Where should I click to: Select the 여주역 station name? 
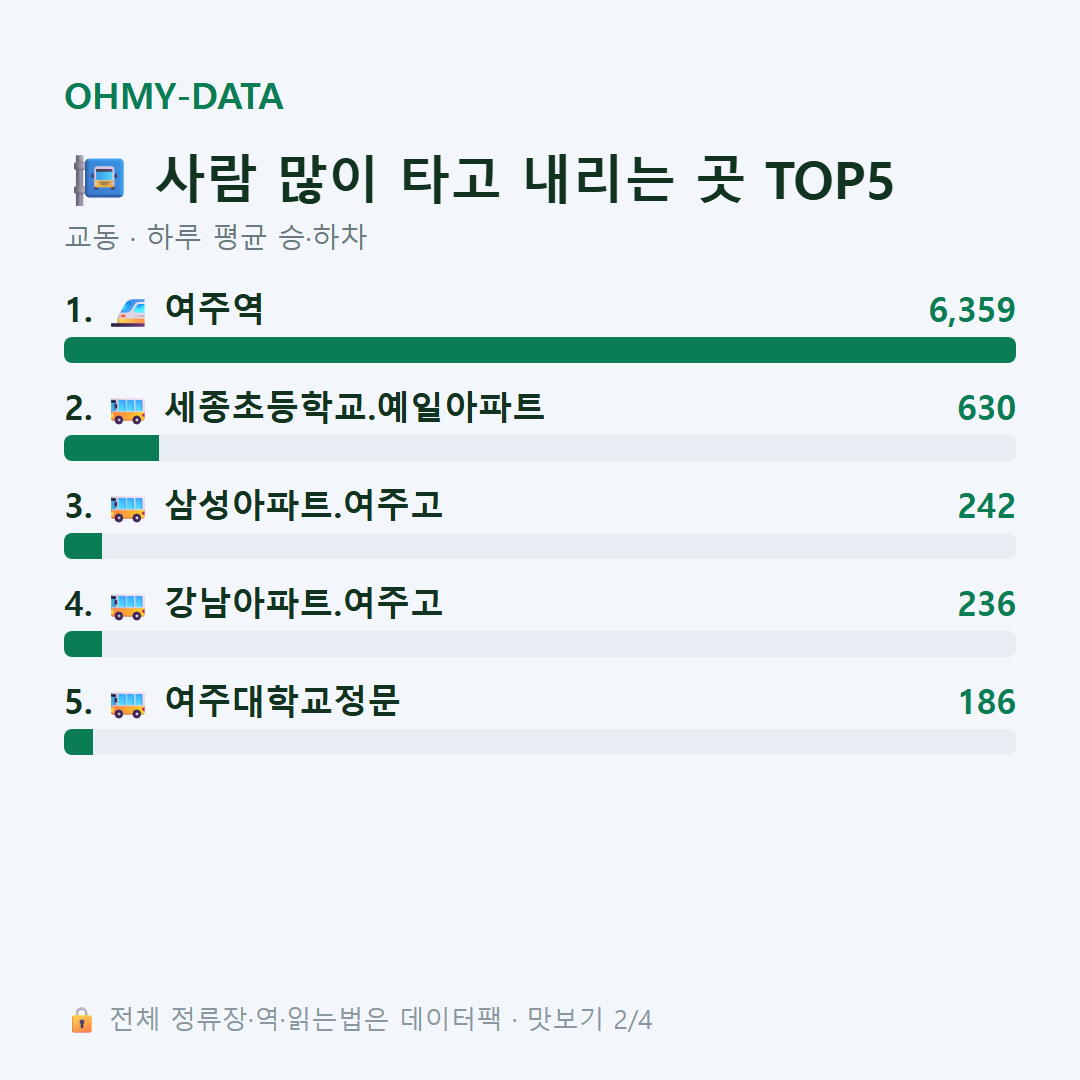click(x=214, y=309)
